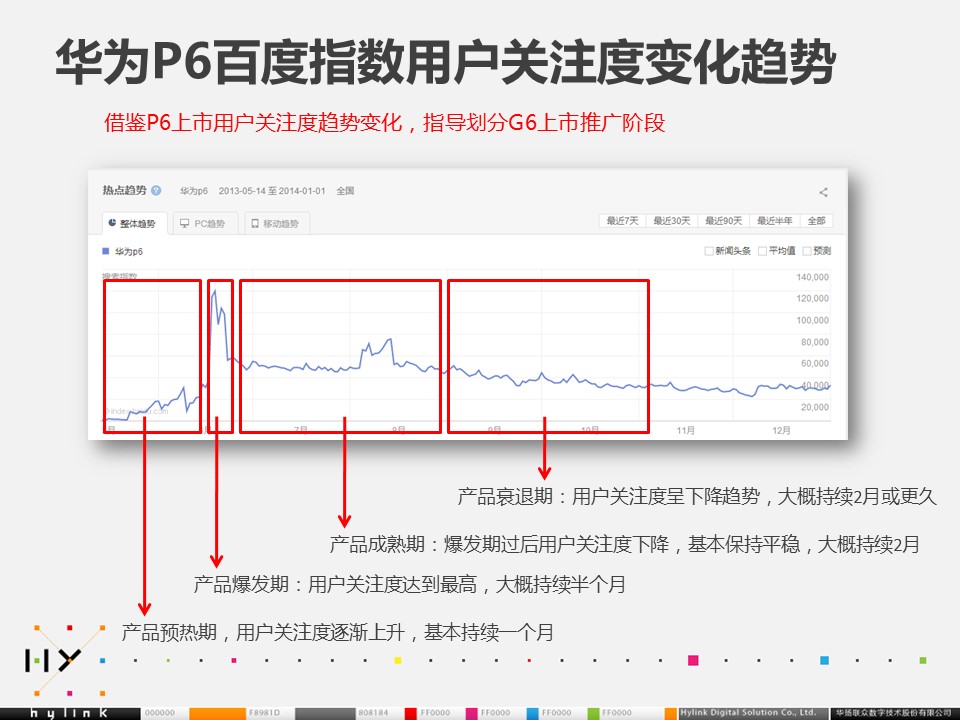Open the 全国 region selector
The height and width of the screenshot is (720, 960).
pos(345,190)
